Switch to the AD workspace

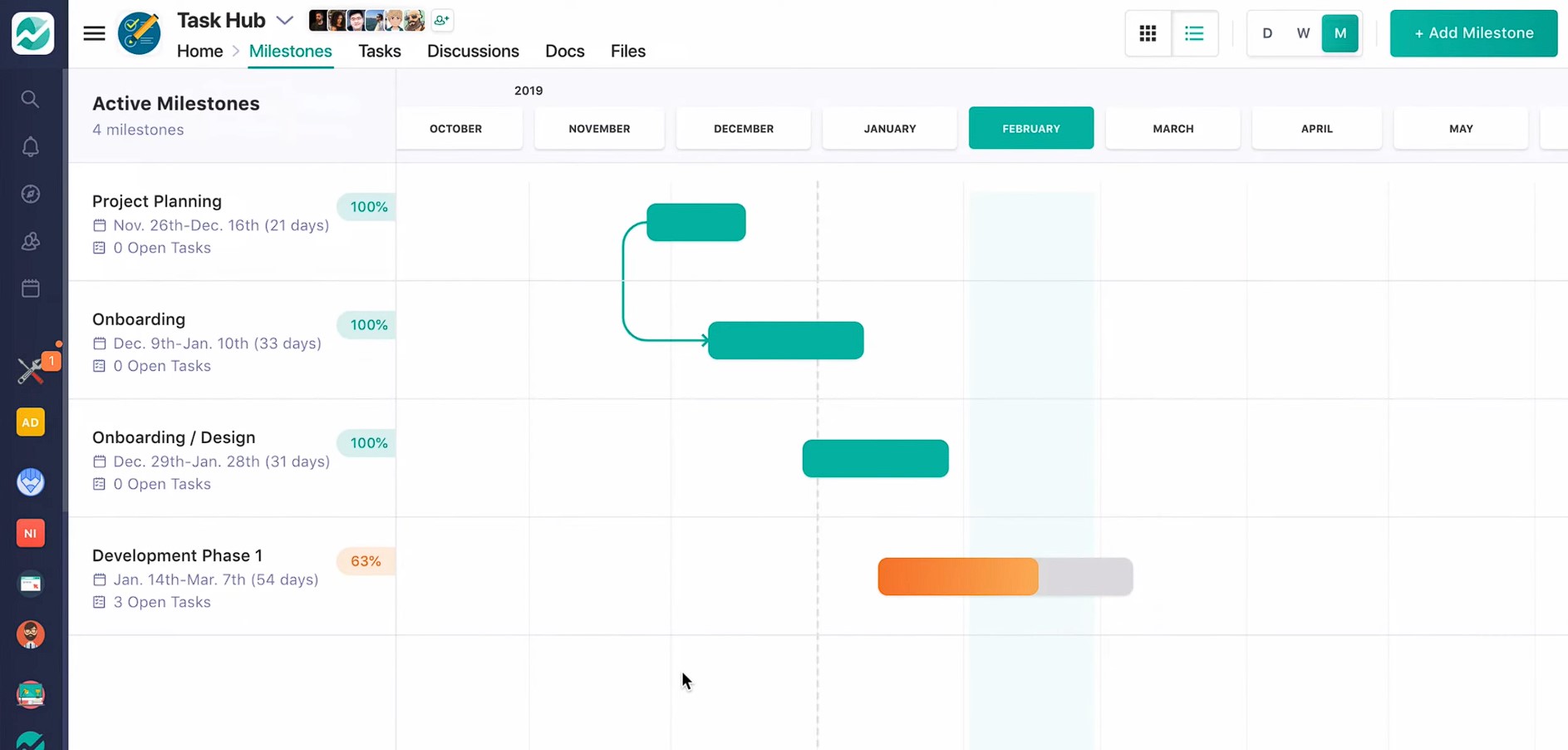(x=30, y=422)
